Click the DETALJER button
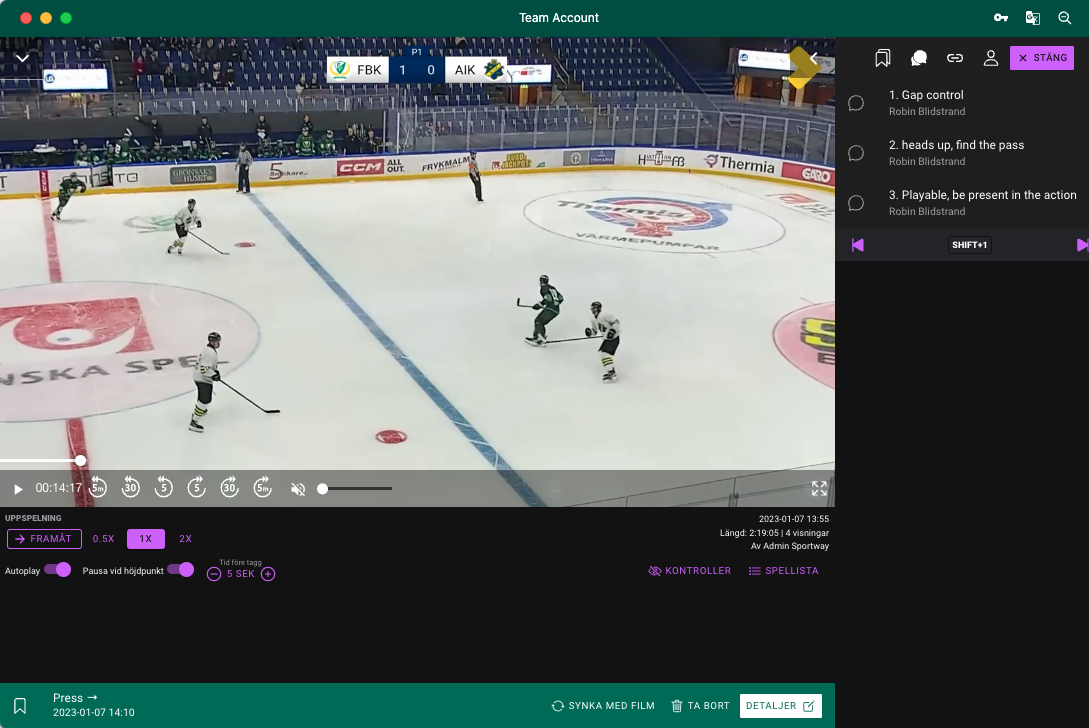The height and width of the screenshot is (728, 1089). tap(780, 706)
